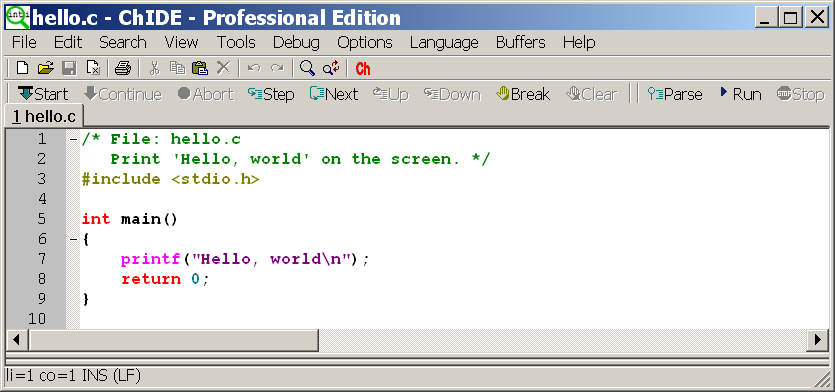835x392 pixels.
Task: Click the Up stack button
Action: pos(390,94)
